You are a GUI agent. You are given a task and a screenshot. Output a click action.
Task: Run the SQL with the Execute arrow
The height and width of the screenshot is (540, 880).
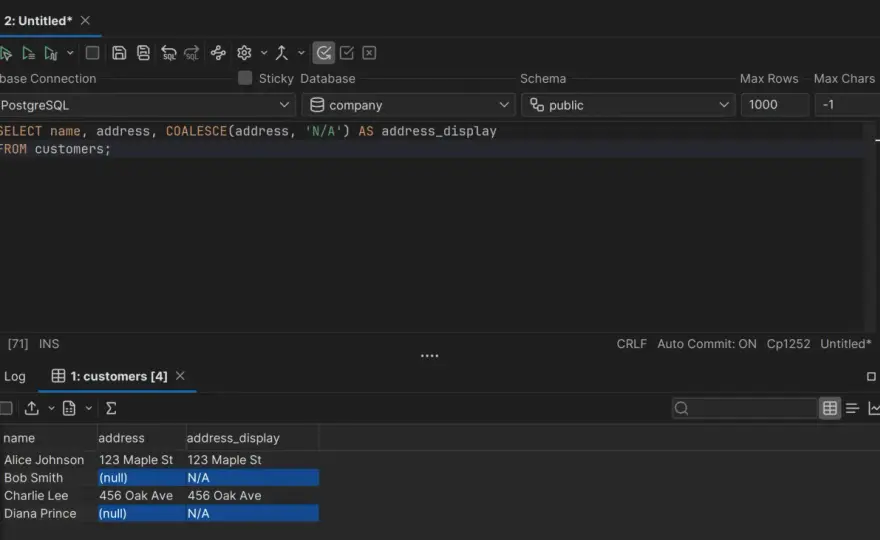tap(6, 53)
